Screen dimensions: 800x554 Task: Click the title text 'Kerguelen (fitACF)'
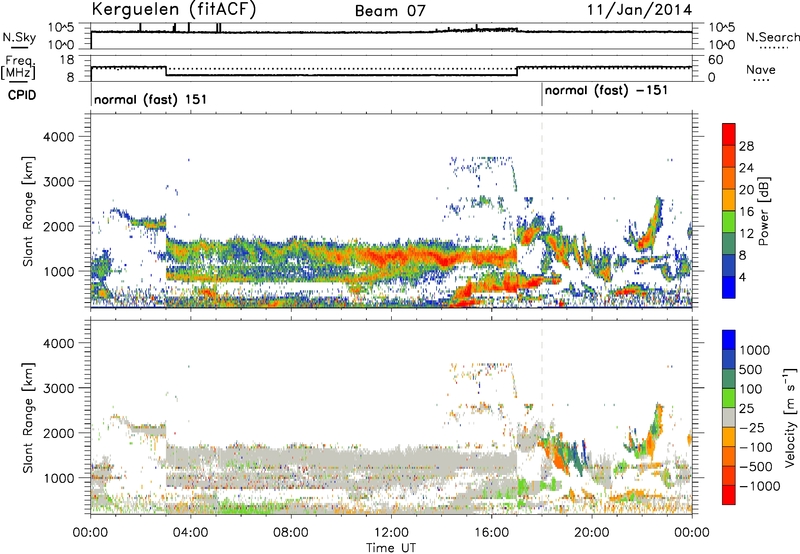[173, 10]
